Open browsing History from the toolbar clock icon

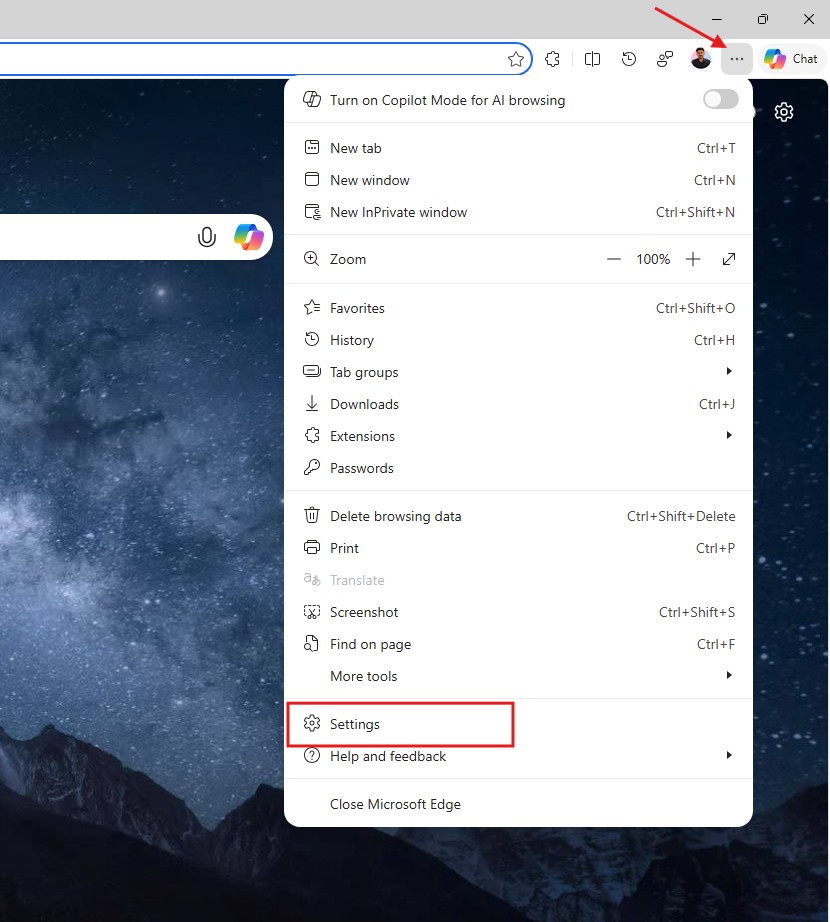coord(629,59)
